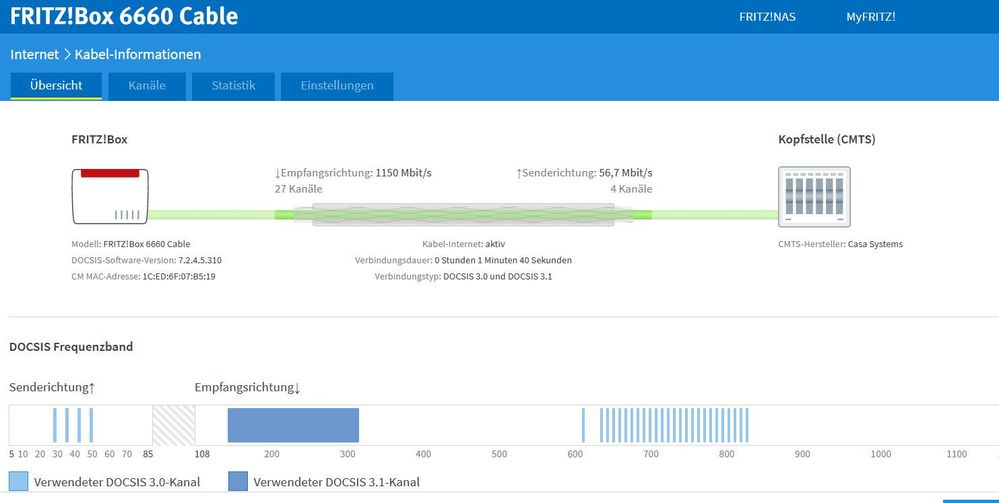Go to the Einstellungen tab
This screenshot has width=999, height=503.
pyautogui.click(x=337, y=86)
